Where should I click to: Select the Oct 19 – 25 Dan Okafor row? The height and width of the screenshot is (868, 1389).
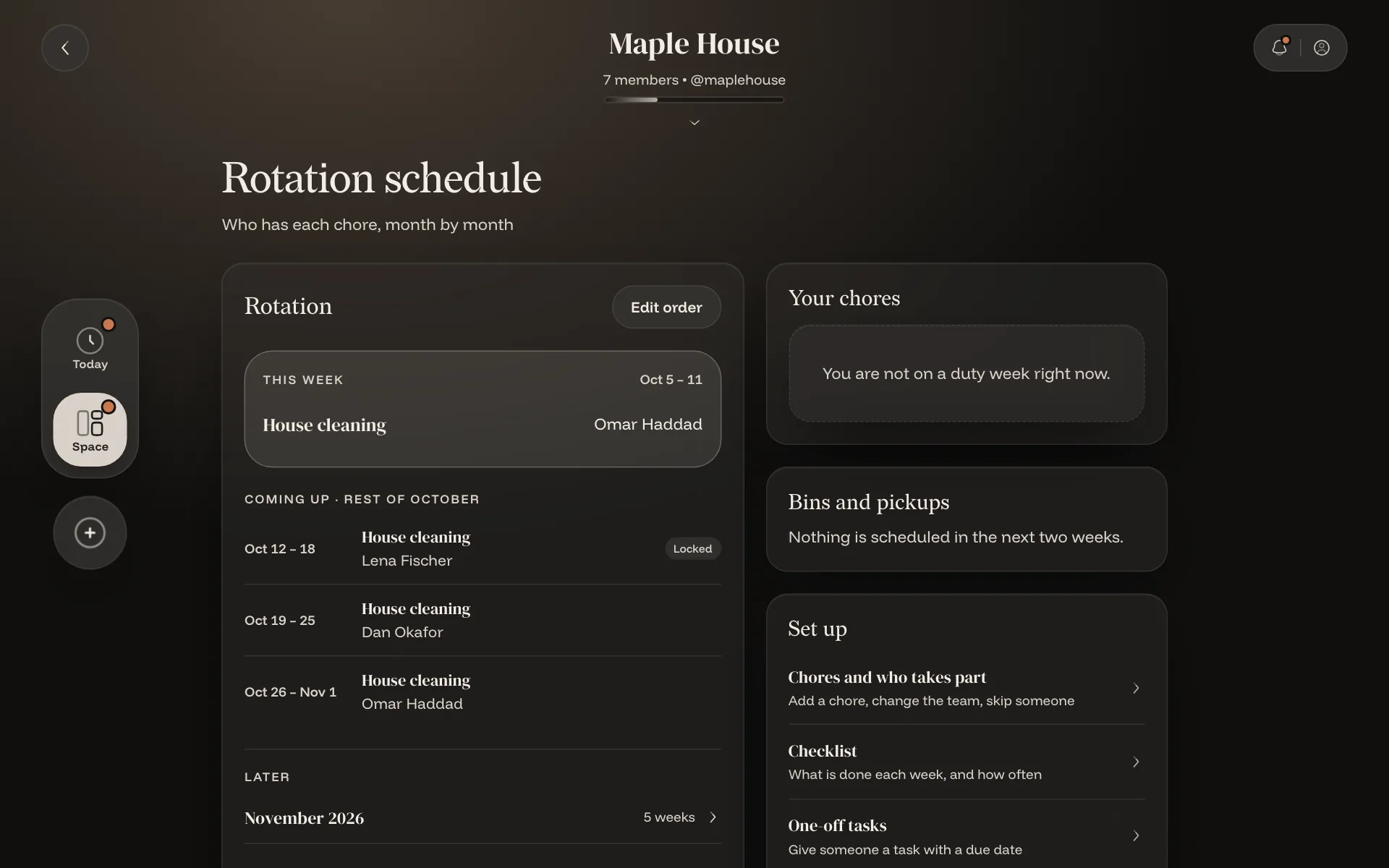click(483, 621)
